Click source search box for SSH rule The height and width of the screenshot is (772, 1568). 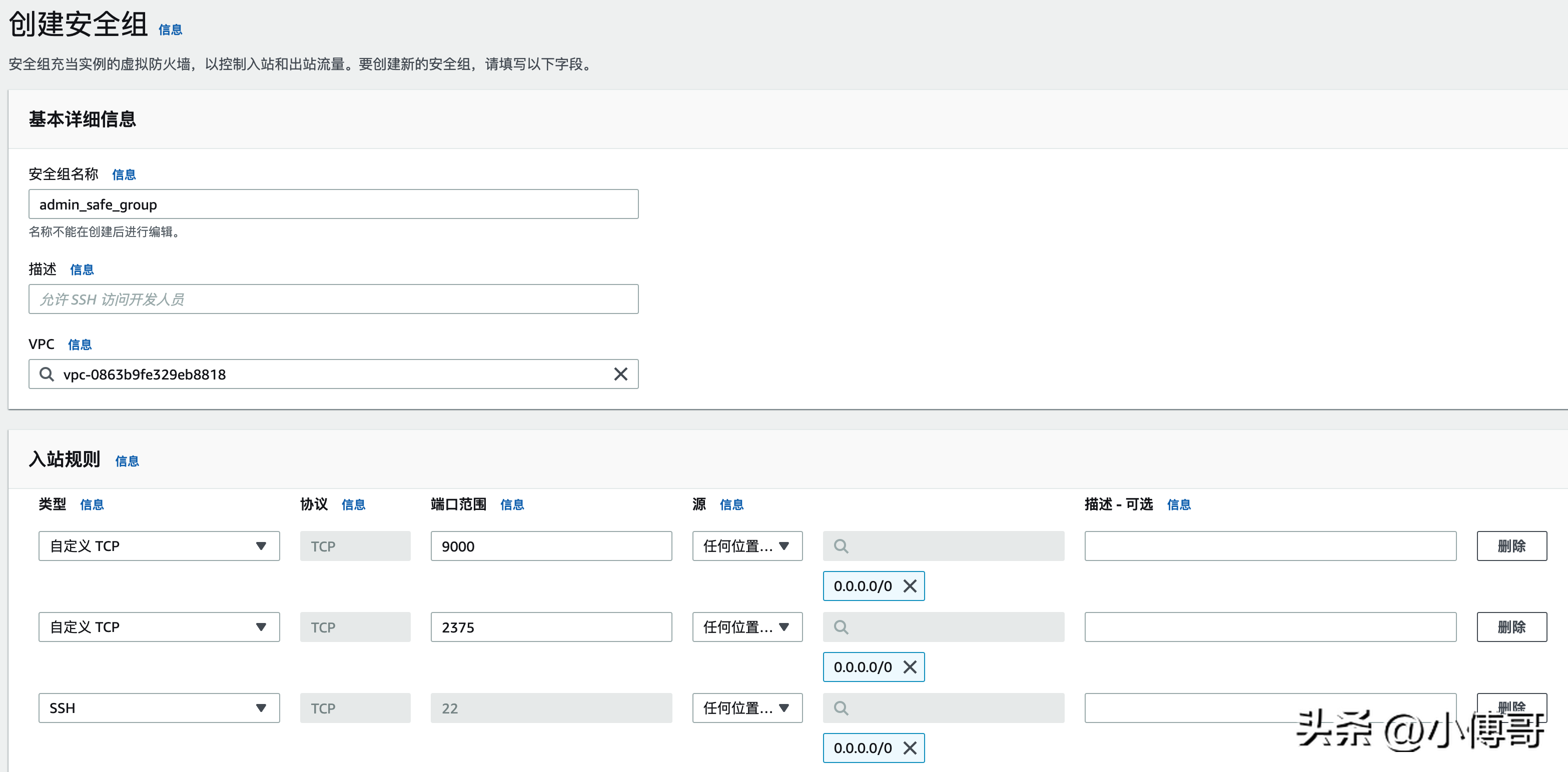click(x=943, y=707)
